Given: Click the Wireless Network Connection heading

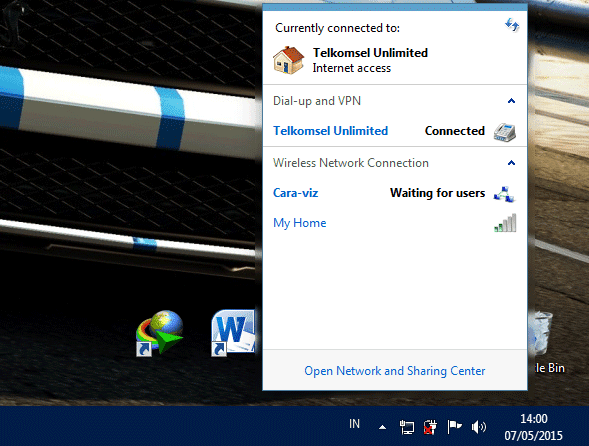Looking at the screenshot, I should click(x=351, y=163).
